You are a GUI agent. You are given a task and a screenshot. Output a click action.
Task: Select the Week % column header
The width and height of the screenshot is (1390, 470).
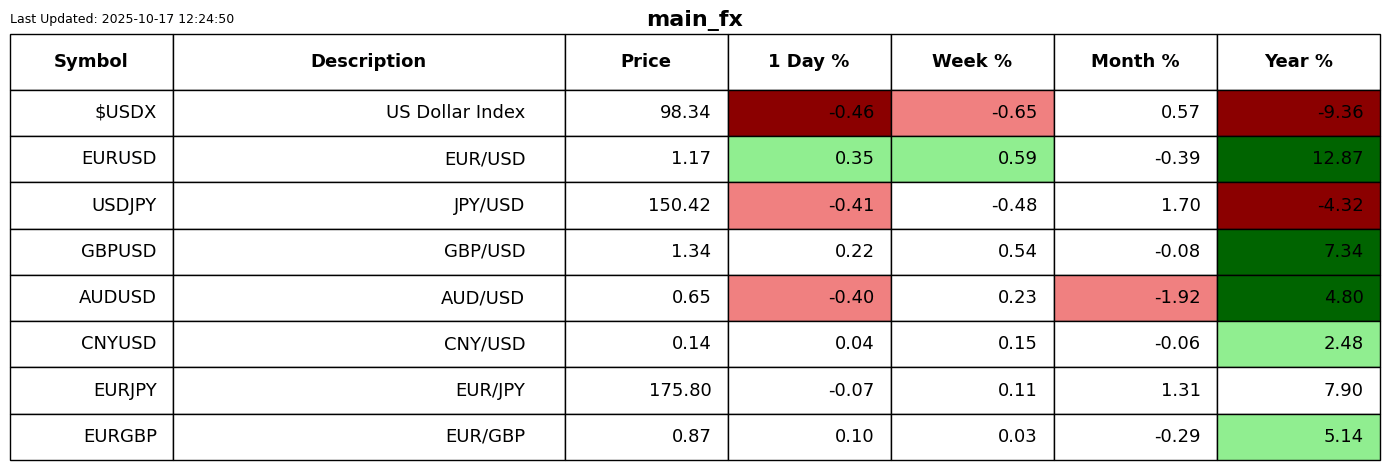coord(972,62)
